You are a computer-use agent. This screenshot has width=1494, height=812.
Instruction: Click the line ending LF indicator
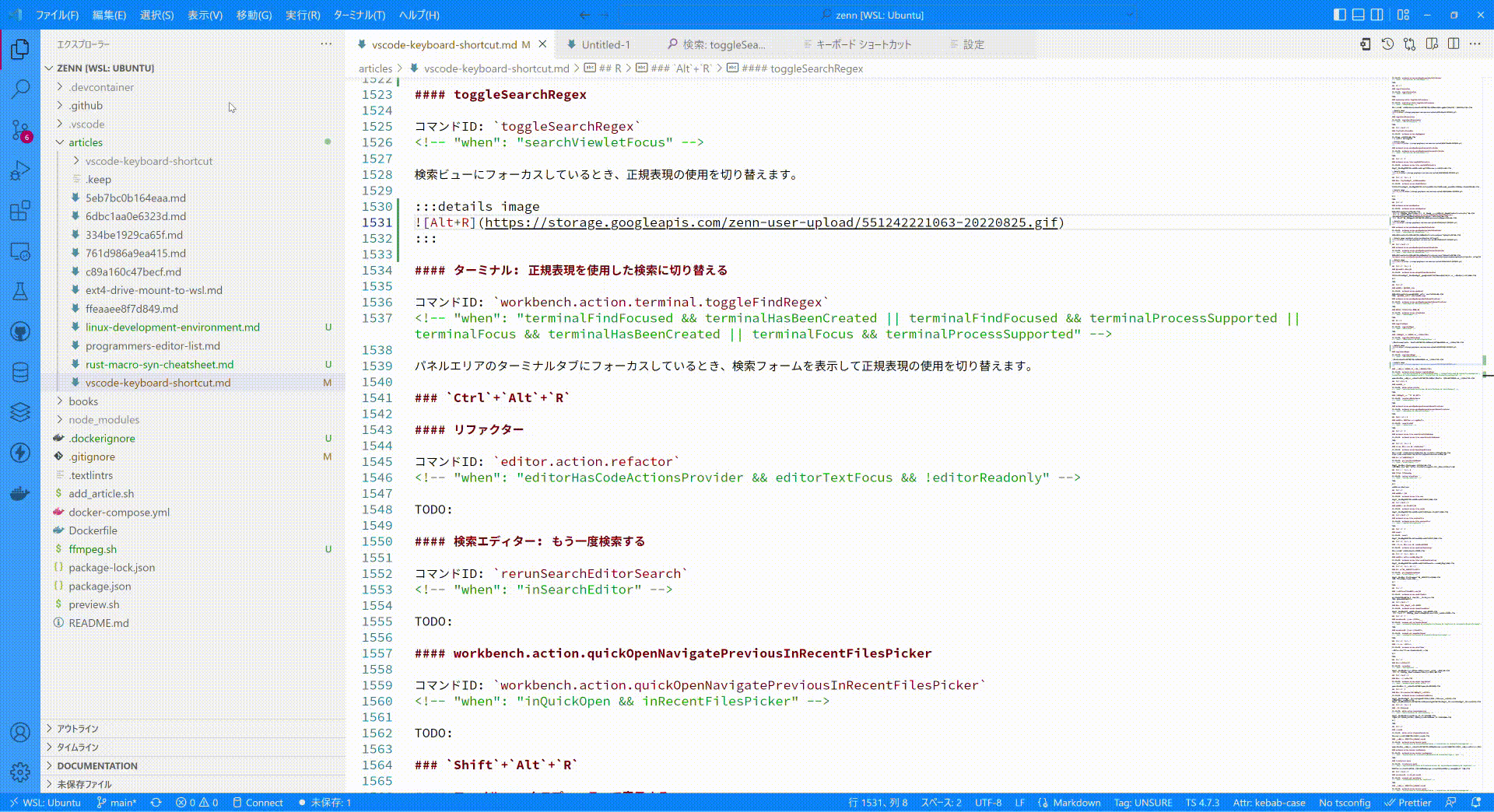click(x=1020, y=803)
